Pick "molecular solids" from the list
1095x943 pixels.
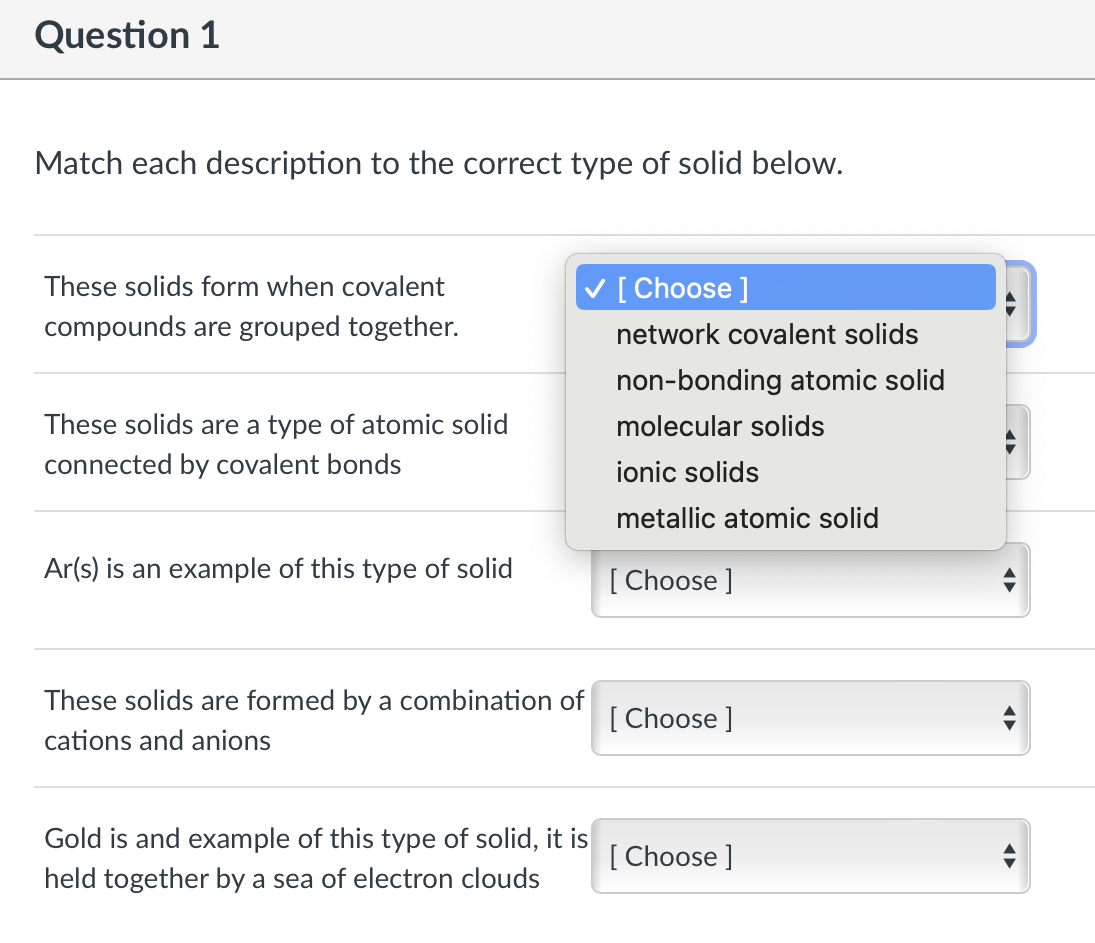[x=720, y=426]
